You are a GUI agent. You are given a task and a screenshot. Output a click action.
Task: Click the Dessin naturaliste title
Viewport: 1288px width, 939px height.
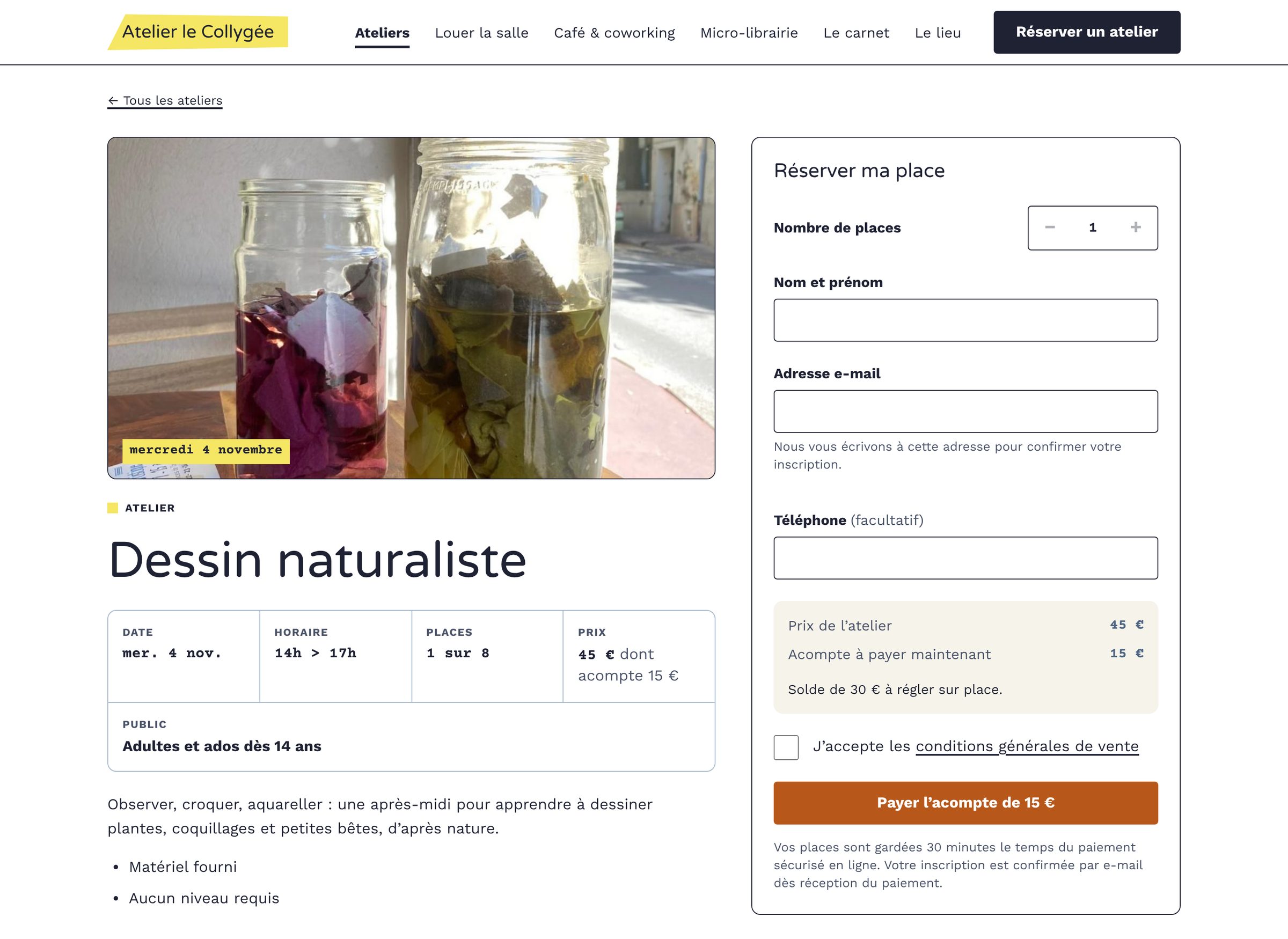point(317,560)
